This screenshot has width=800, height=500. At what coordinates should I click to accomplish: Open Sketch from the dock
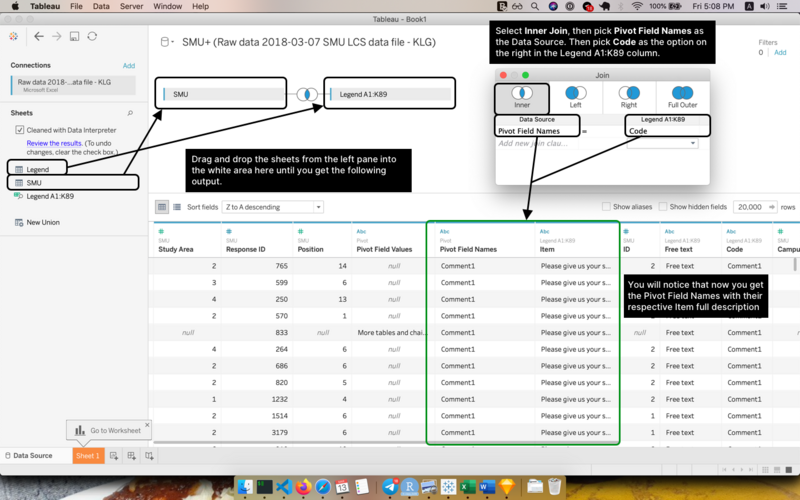tap(507, 487)
